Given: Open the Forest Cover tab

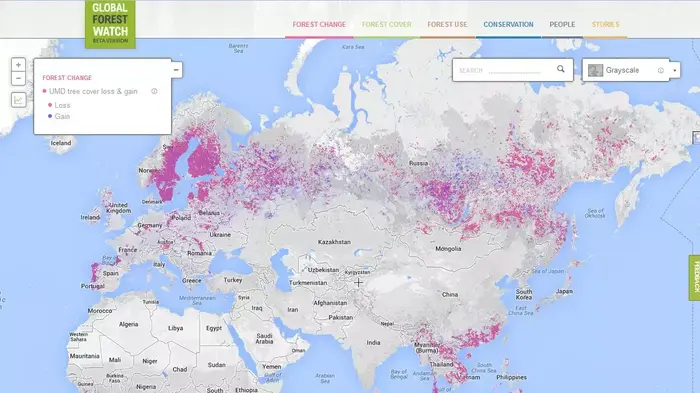Looking at the screenshot, I should coord(387,25).
